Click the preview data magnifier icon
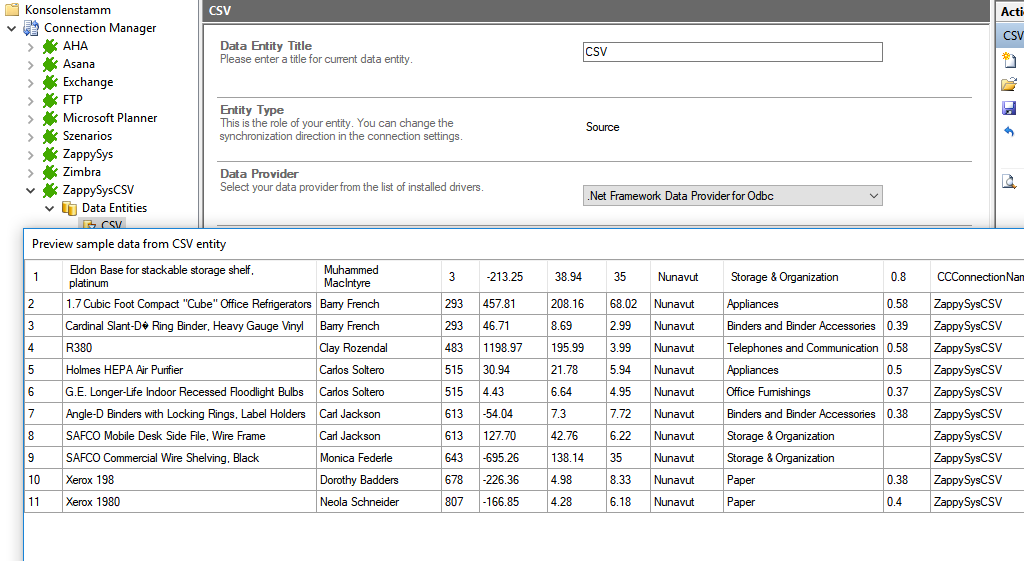The image size is (1024, 561). click(1009, 181)
